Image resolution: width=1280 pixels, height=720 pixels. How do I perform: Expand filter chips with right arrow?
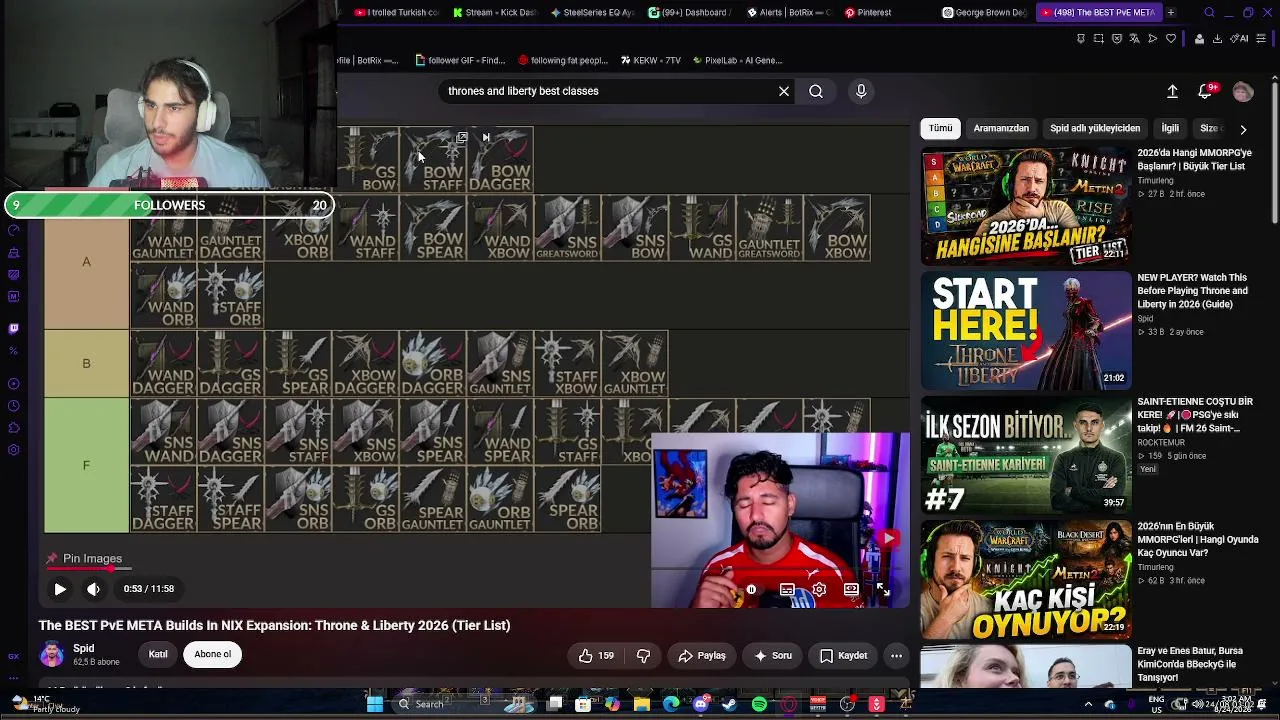click(x=1243, y=129)
